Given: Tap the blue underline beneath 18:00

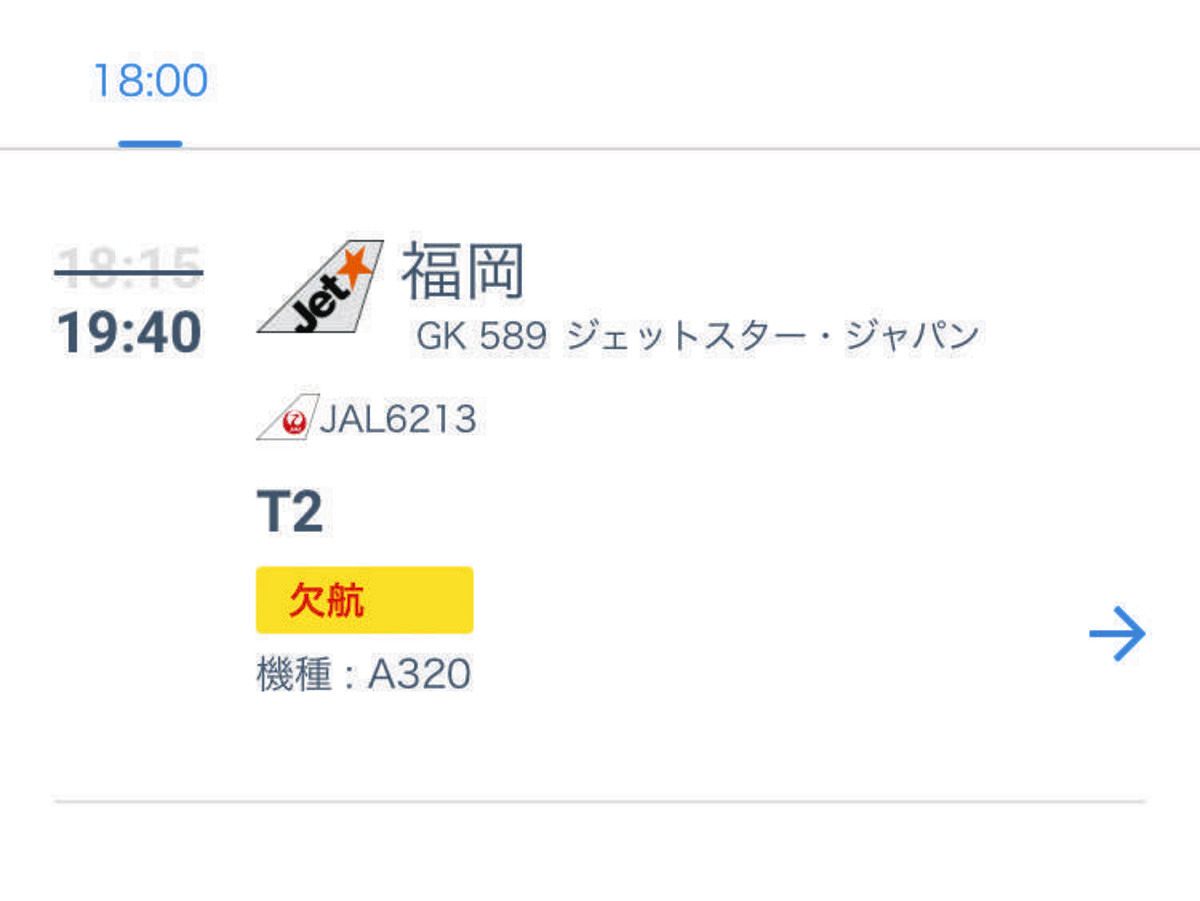Looking at the screenshot, I should 150,144.
